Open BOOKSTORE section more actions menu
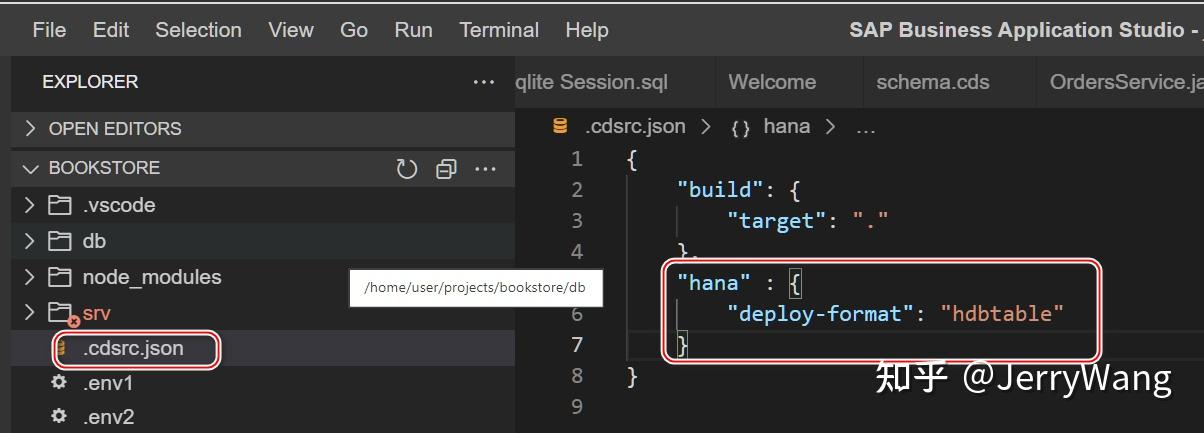Screen dimensions: 1204x433 click(x=485, y=168)
